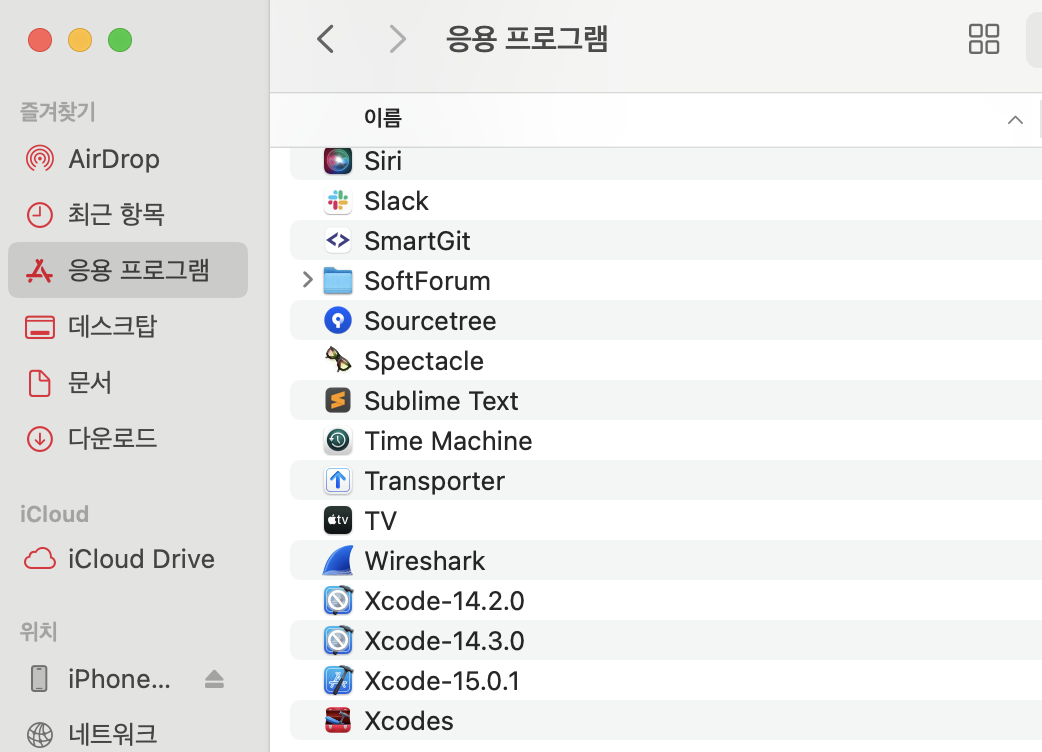Select the Wireshark row name
Image resolution: width=1042 pixels, height=752 pixels.
click(x=425, y=561)
